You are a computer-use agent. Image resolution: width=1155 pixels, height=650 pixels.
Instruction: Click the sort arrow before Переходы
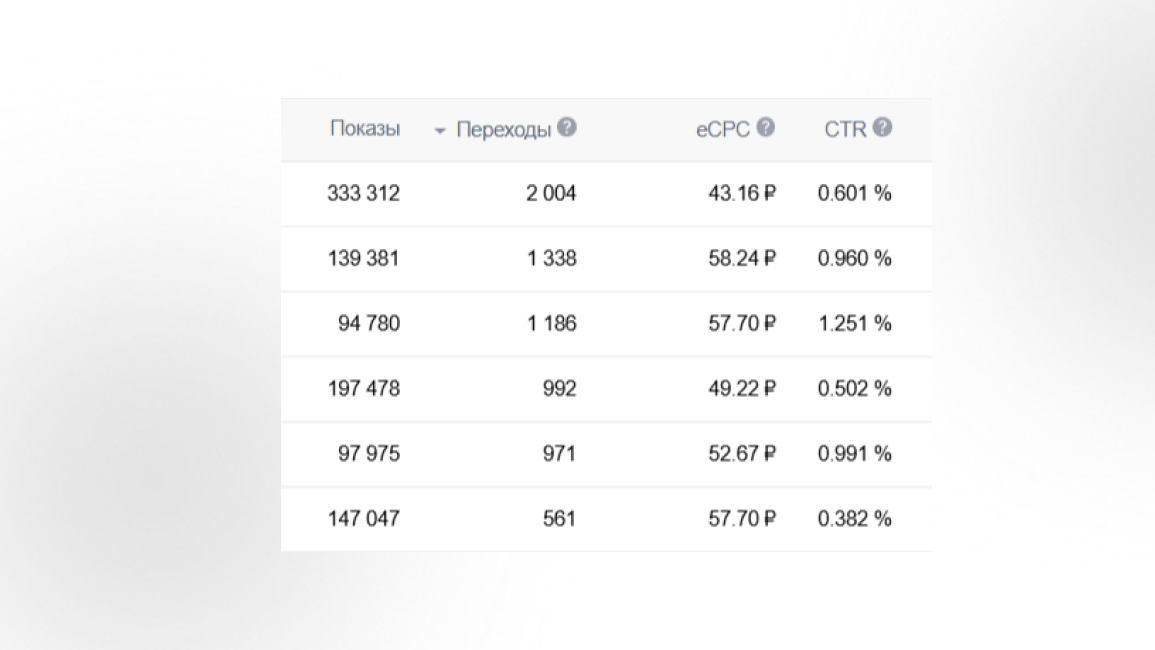(440, 131)
